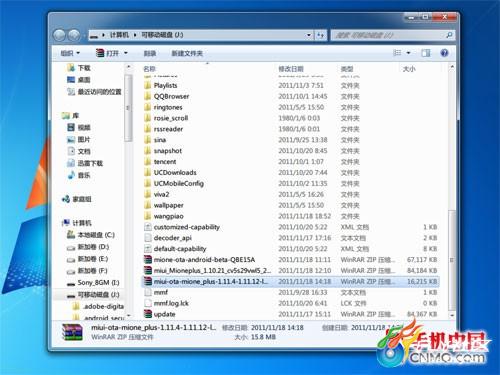Click the search magnifier icon
Screen dimensions: 500x375
449,35
